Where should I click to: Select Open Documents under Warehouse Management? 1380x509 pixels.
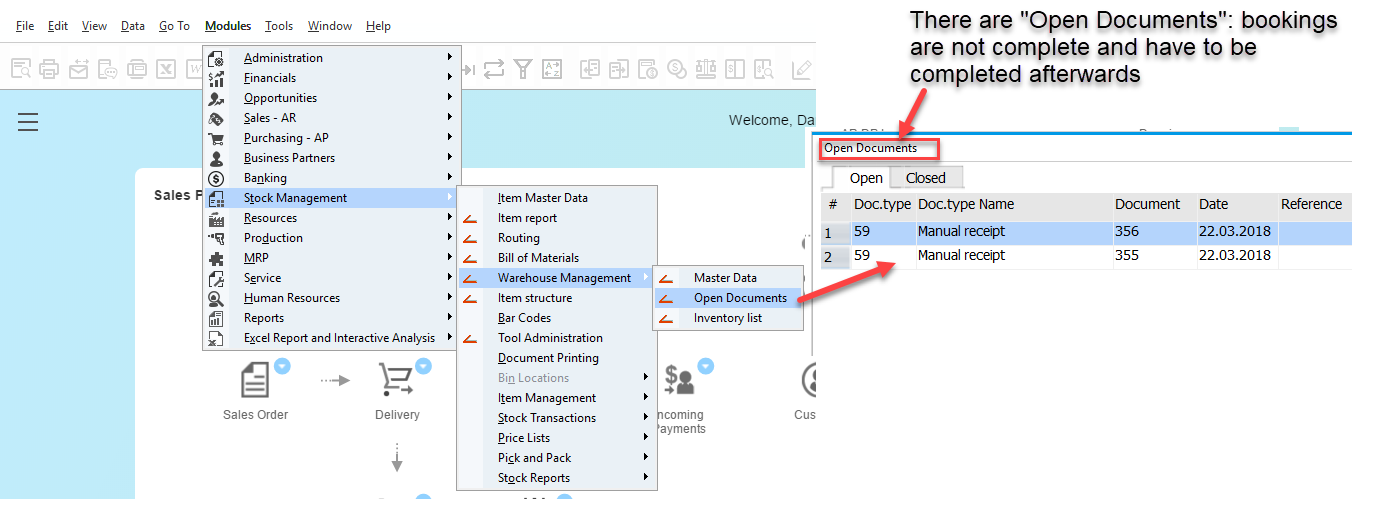coord(728,298)
